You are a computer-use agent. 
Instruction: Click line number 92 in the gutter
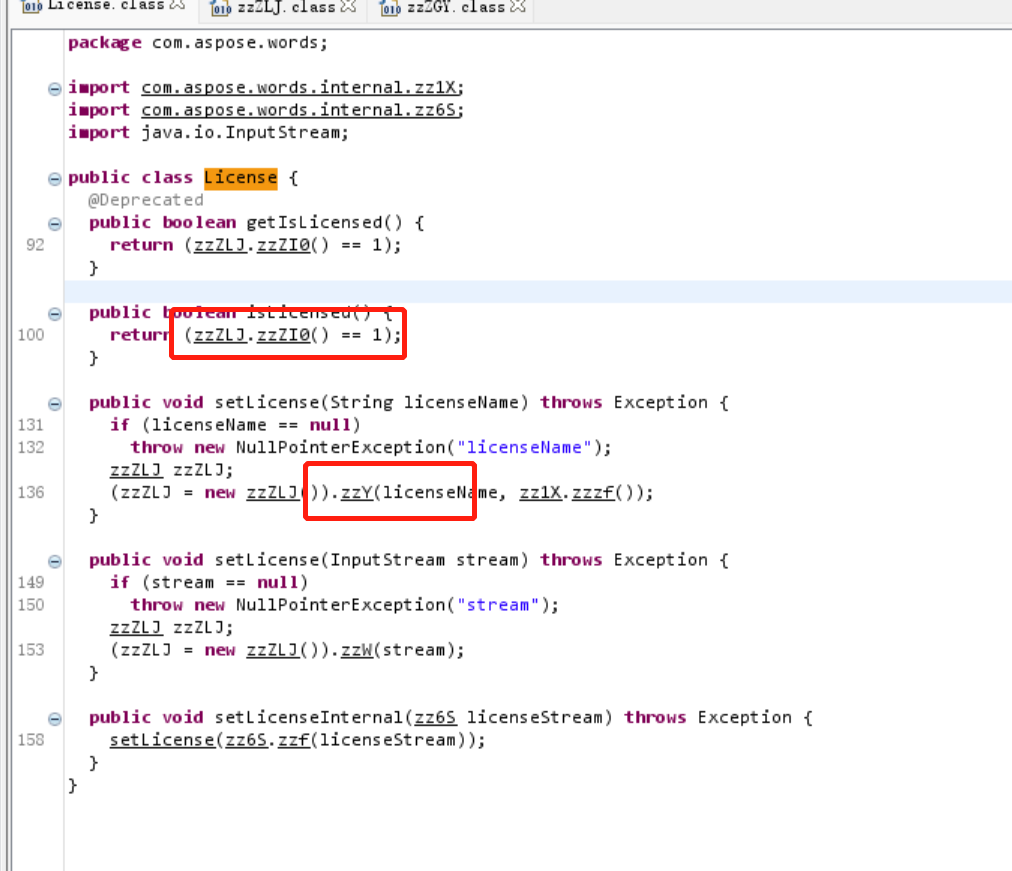[35, 245]
